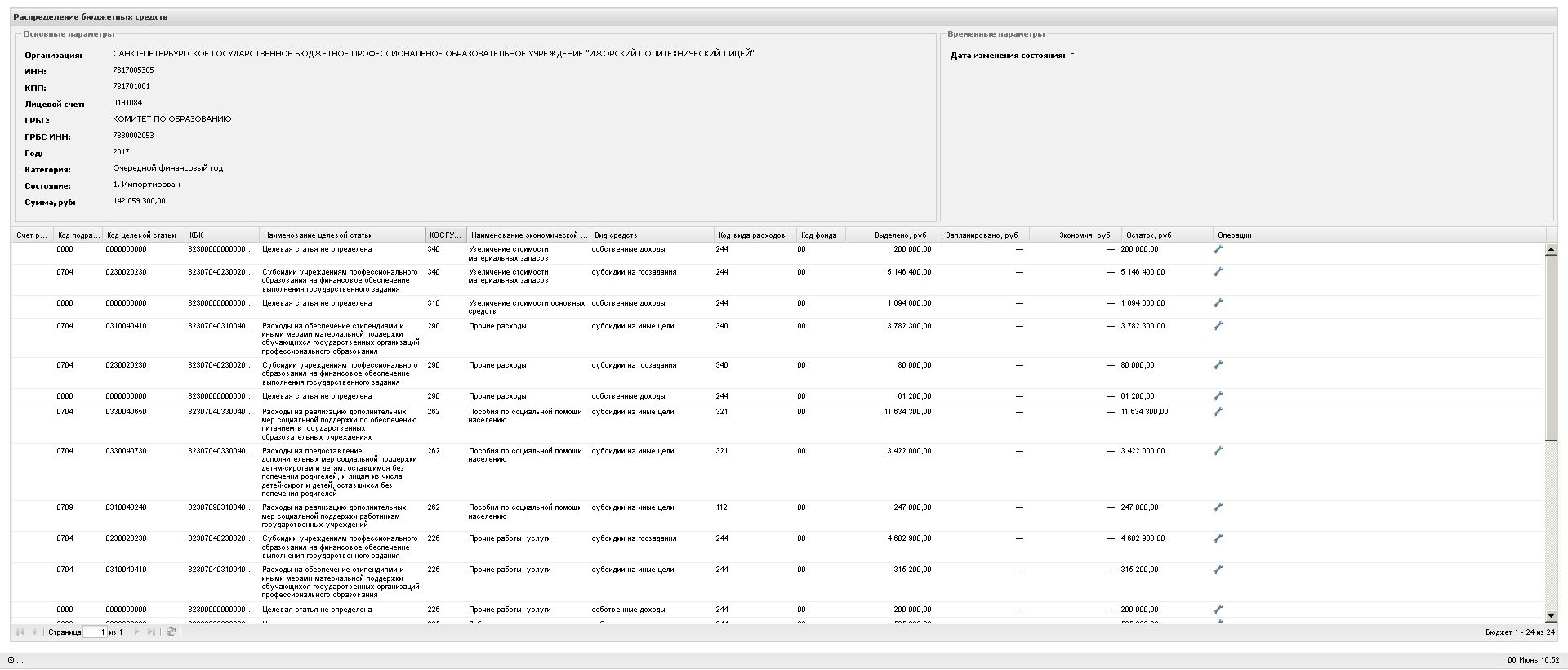Viewport: 1568px width, 670px height.
Task: Click amount 11 634 300,00 in Выделено column
Action: pyautogui.click(x=907, y=412)
